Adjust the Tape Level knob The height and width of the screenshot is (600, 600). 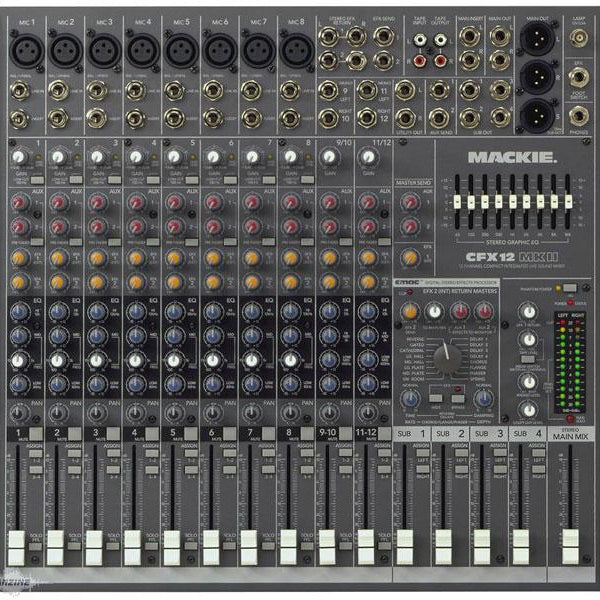(529, 339)
